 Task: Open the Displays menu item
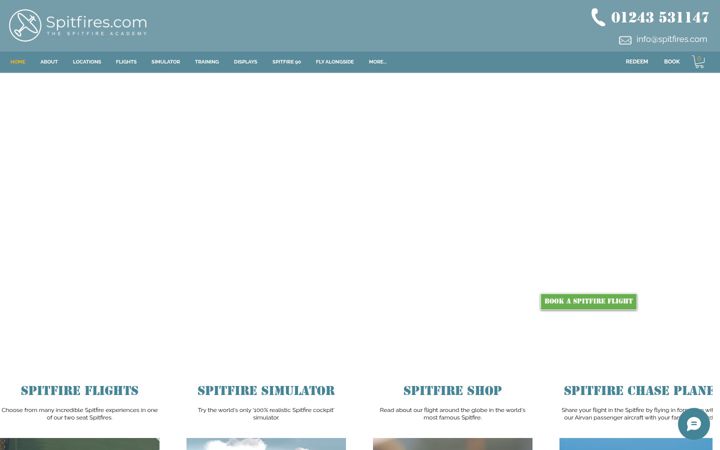(246, 62)
